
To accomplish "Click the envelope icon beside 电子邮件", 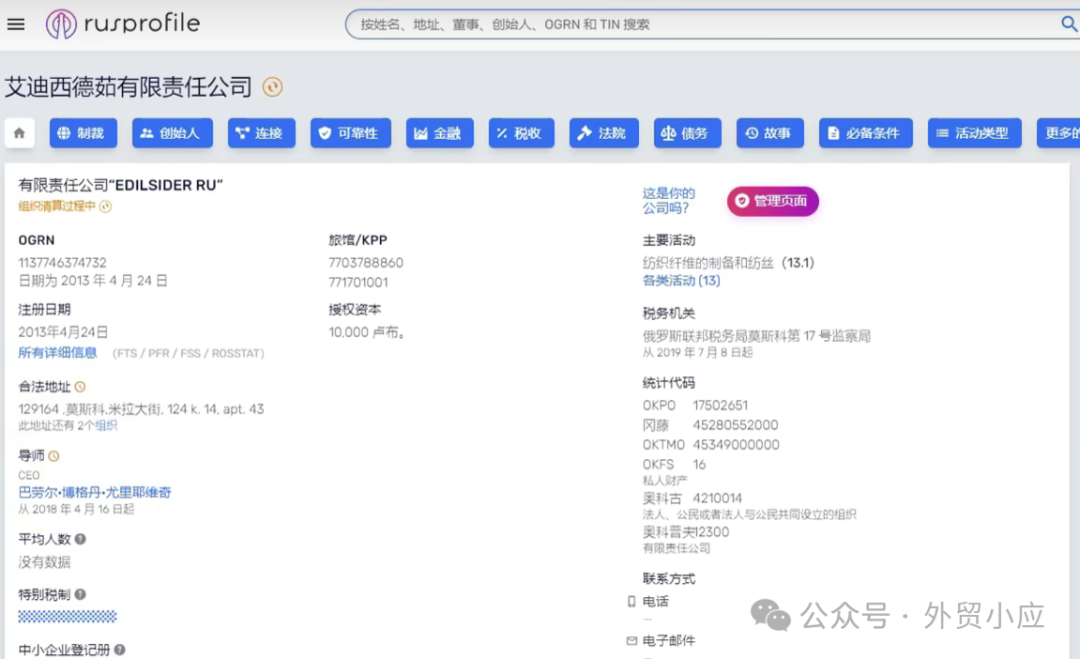I will (x=632, y=641).
